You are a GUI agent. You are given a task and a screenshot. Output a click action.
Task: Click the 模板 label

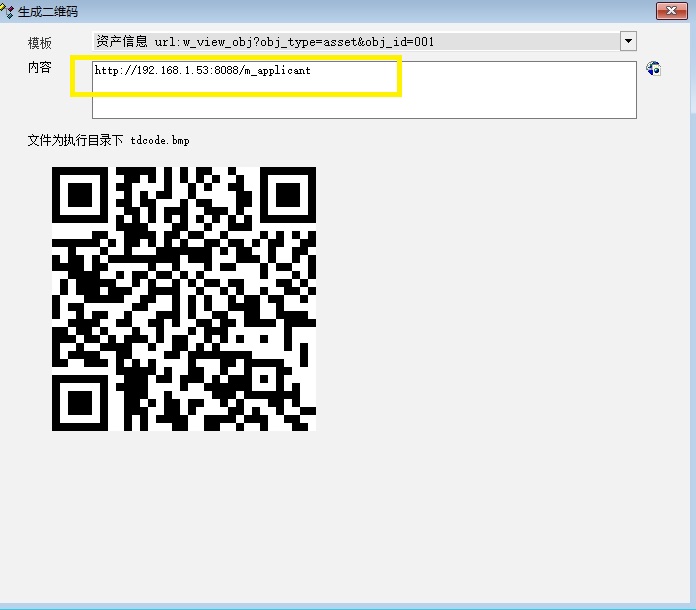[40, 43]
